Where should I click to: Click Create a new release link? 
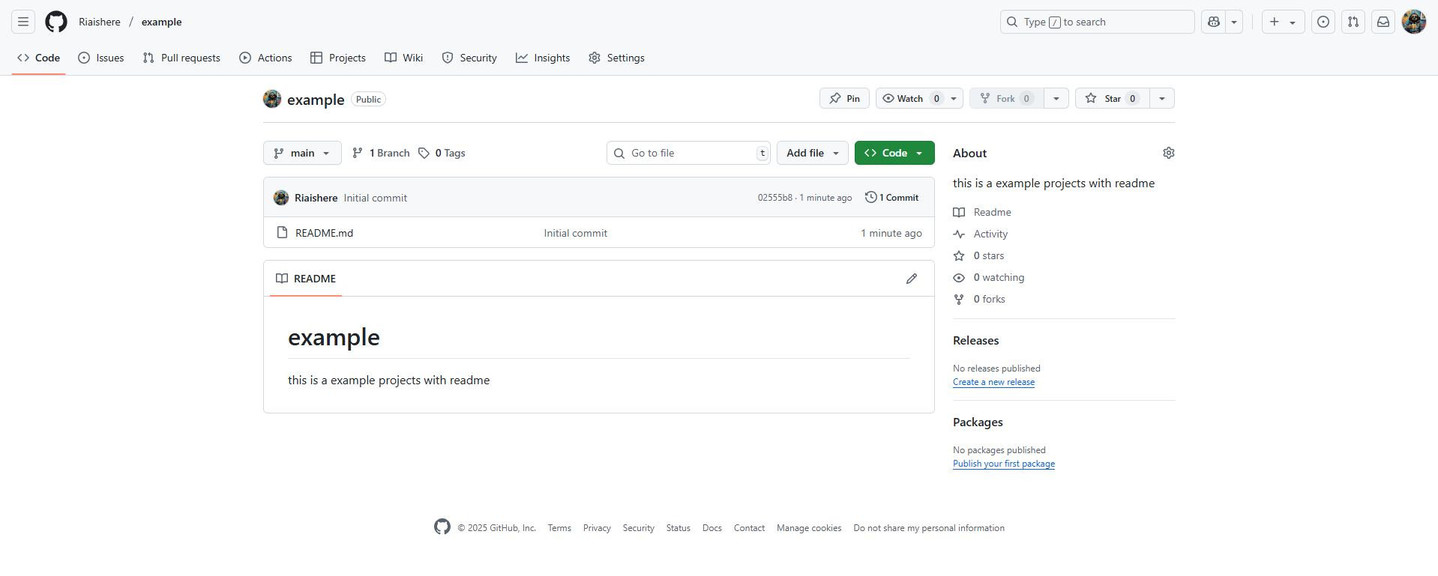pyautogui.click(x=994, y=382)
